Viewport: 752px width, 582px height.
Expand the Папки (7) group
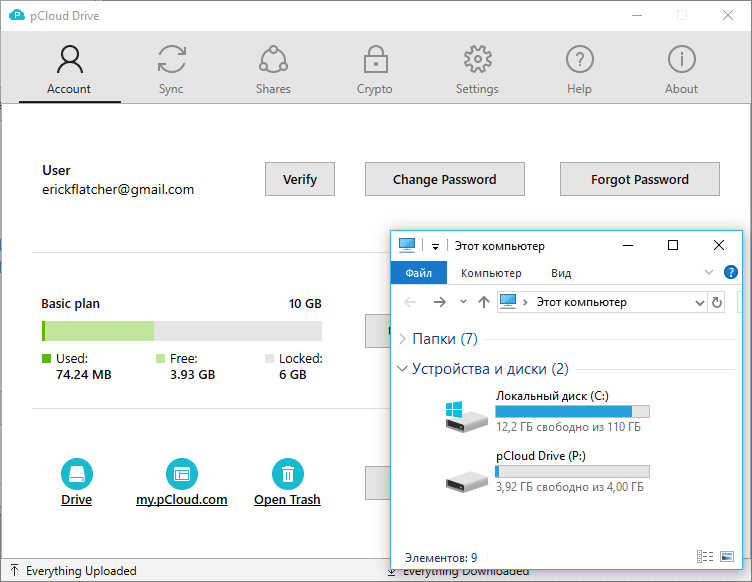[403, 339]
